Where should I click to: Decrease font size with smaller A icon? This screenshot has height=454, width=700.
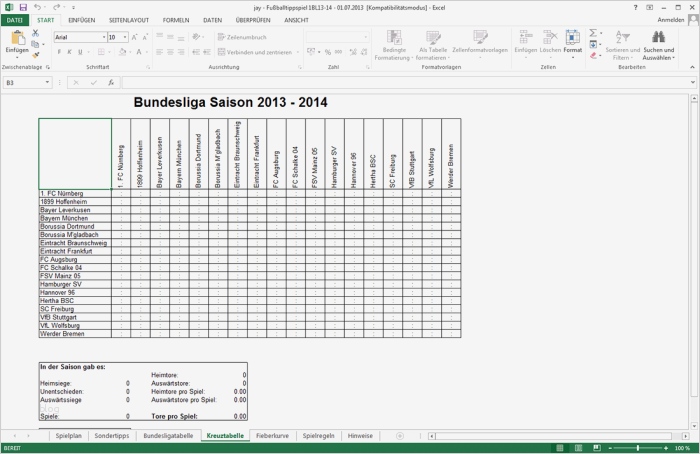click(x=145, y=37)
